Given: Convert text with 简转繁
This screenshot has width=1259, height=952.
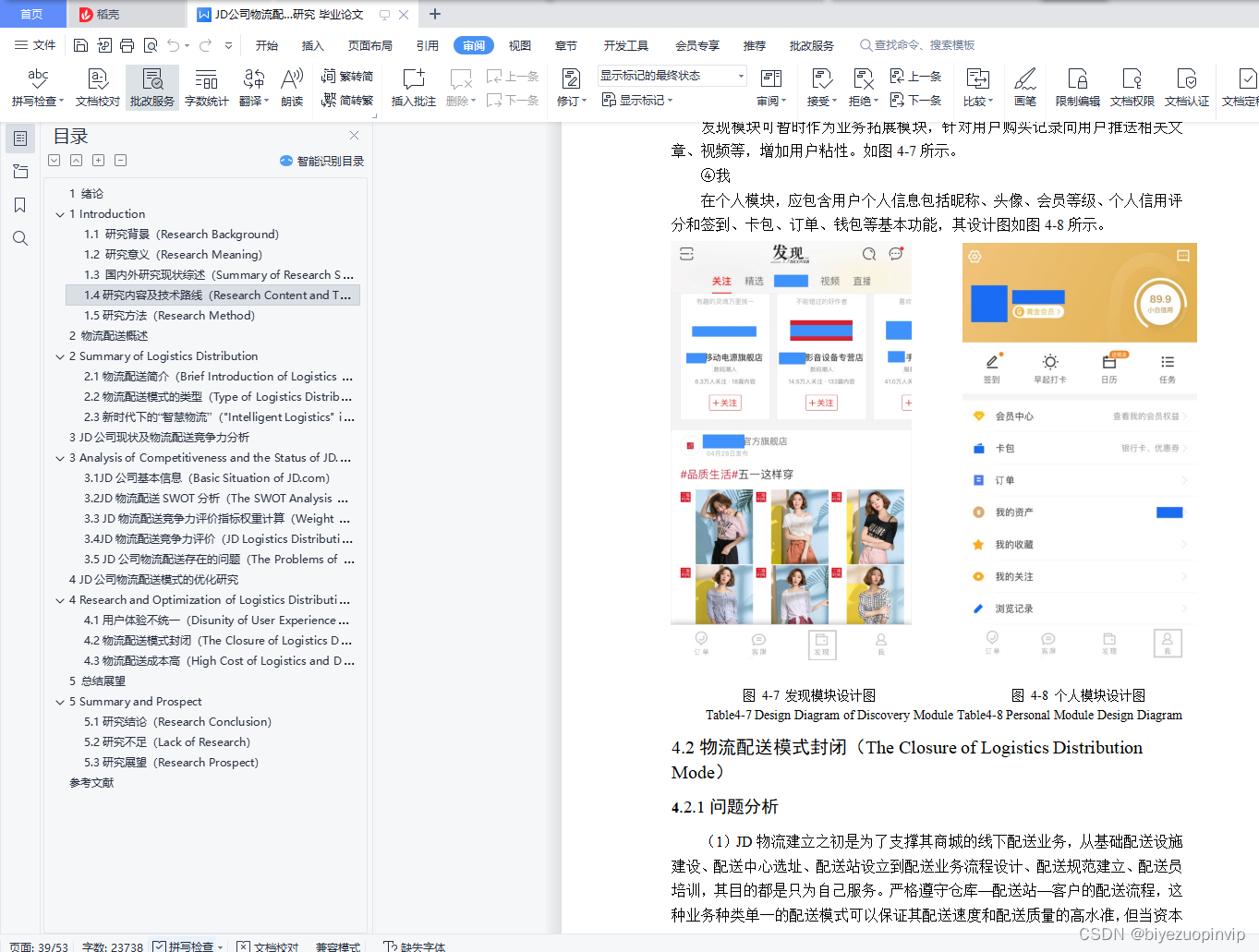Looking at the screenshot, I should click(347, 100).
